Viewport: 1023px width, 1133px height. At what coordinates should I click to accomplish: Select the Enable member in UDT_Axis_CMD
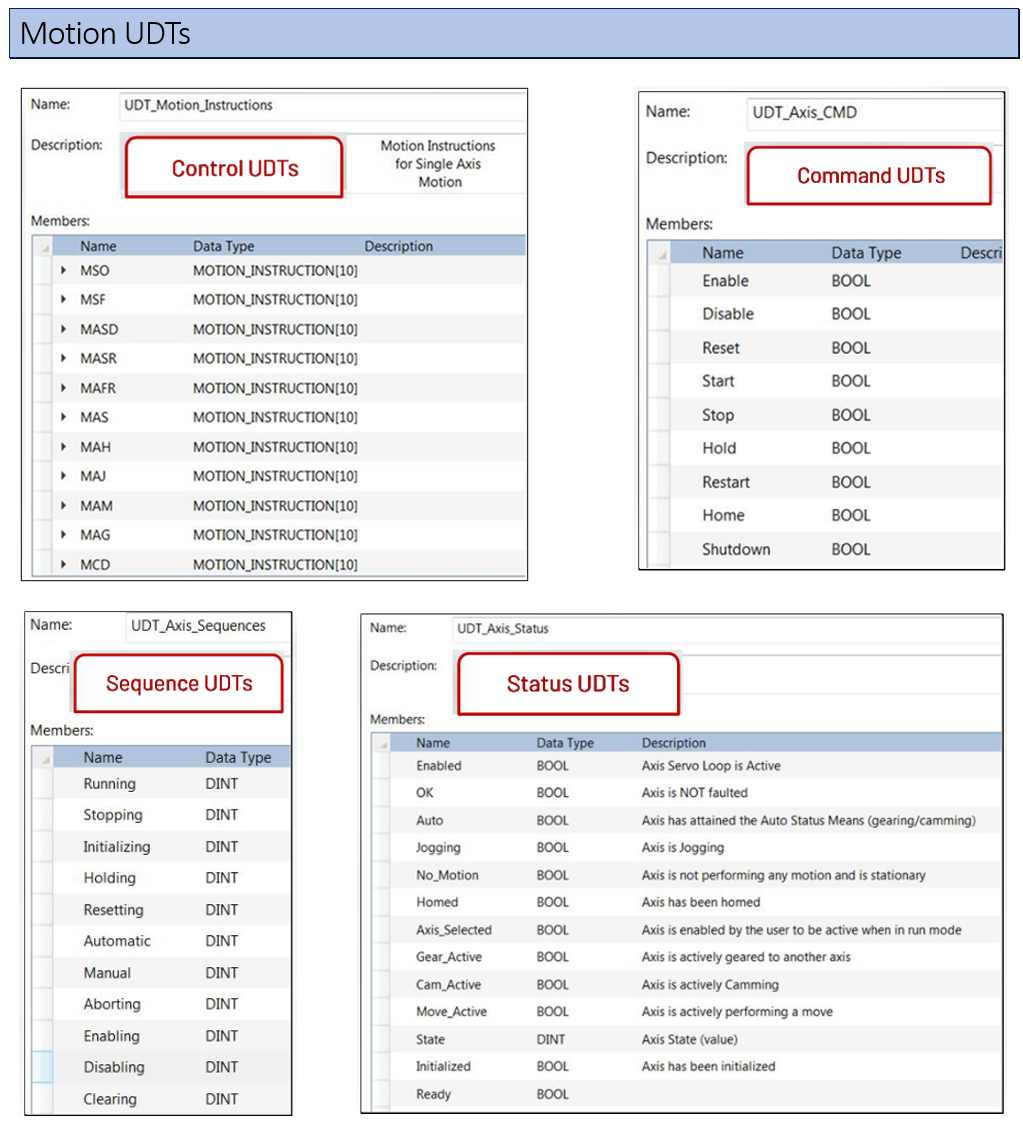click(x=725, y=281)
